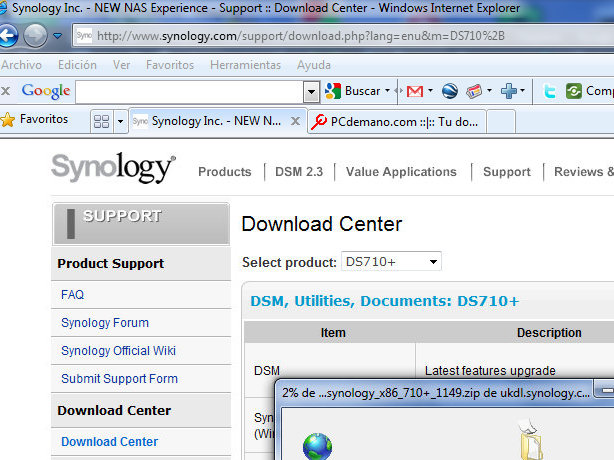
Task: Open the Synology Forum sidebar link
Action: (x=105, y=323)
